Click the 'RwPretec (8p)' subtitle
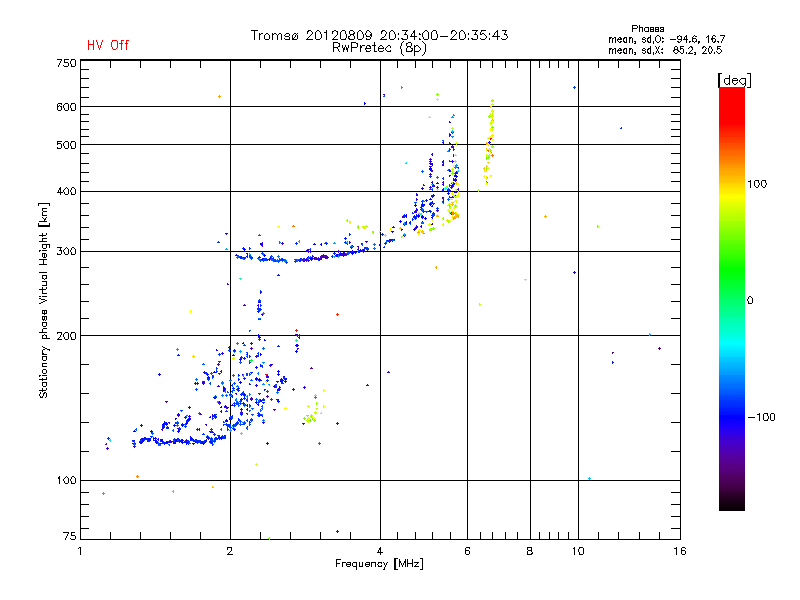 click(x=379, y=48)
